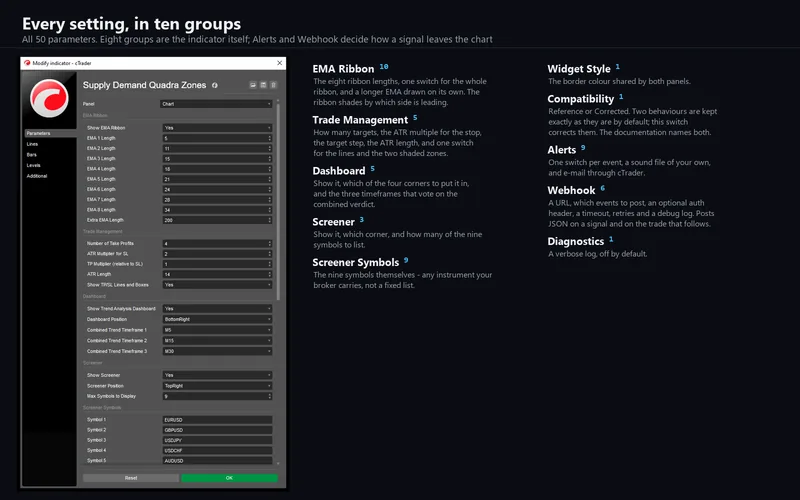Switch to the Additional tab
Image resolution: width=800 pixels, height=500 pixels.
click(37, 176)
